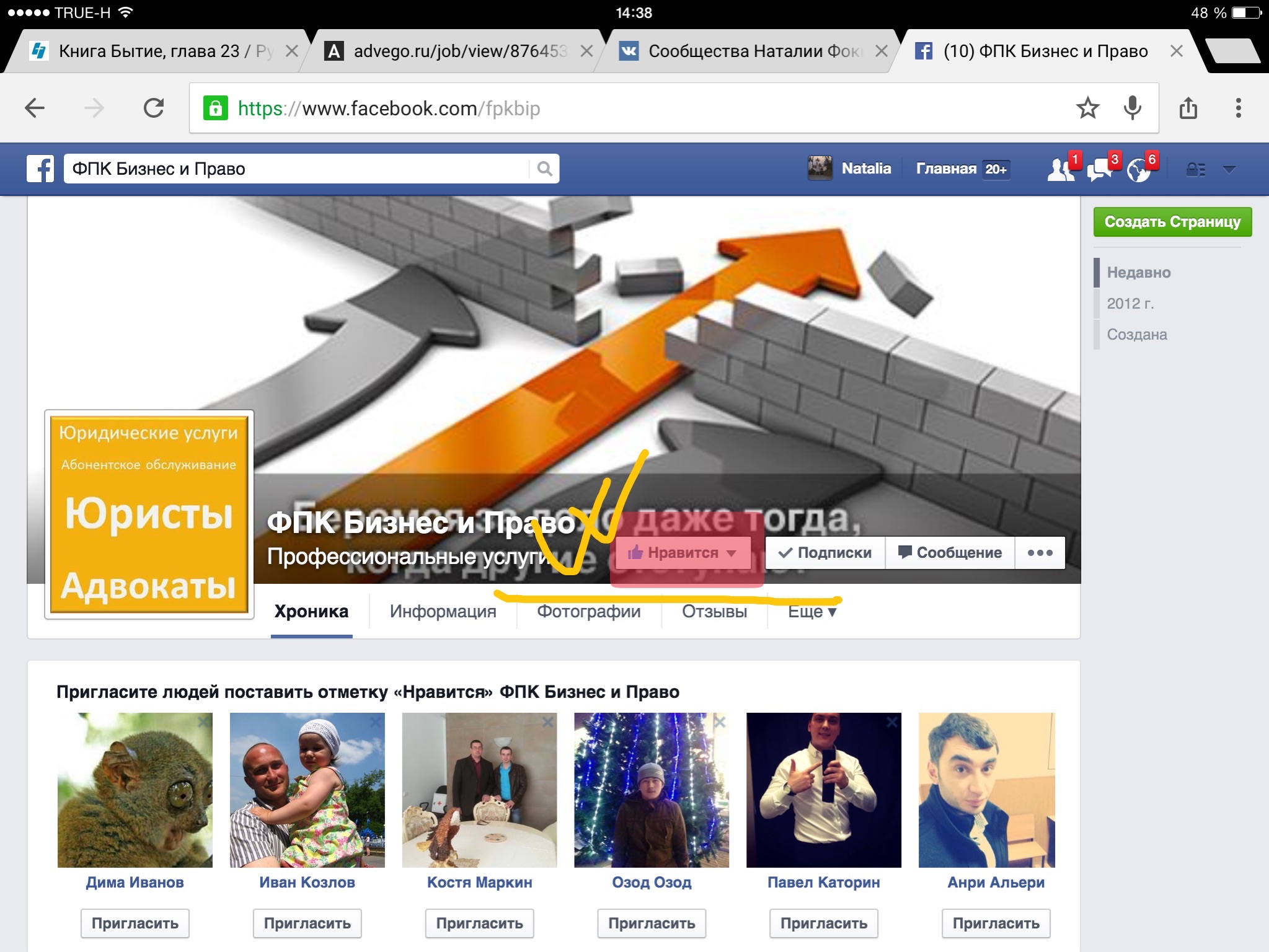The height and width of the screenshot is (952, 1269).
Task: Close the Книга Бытие tab
Action: 291,51
